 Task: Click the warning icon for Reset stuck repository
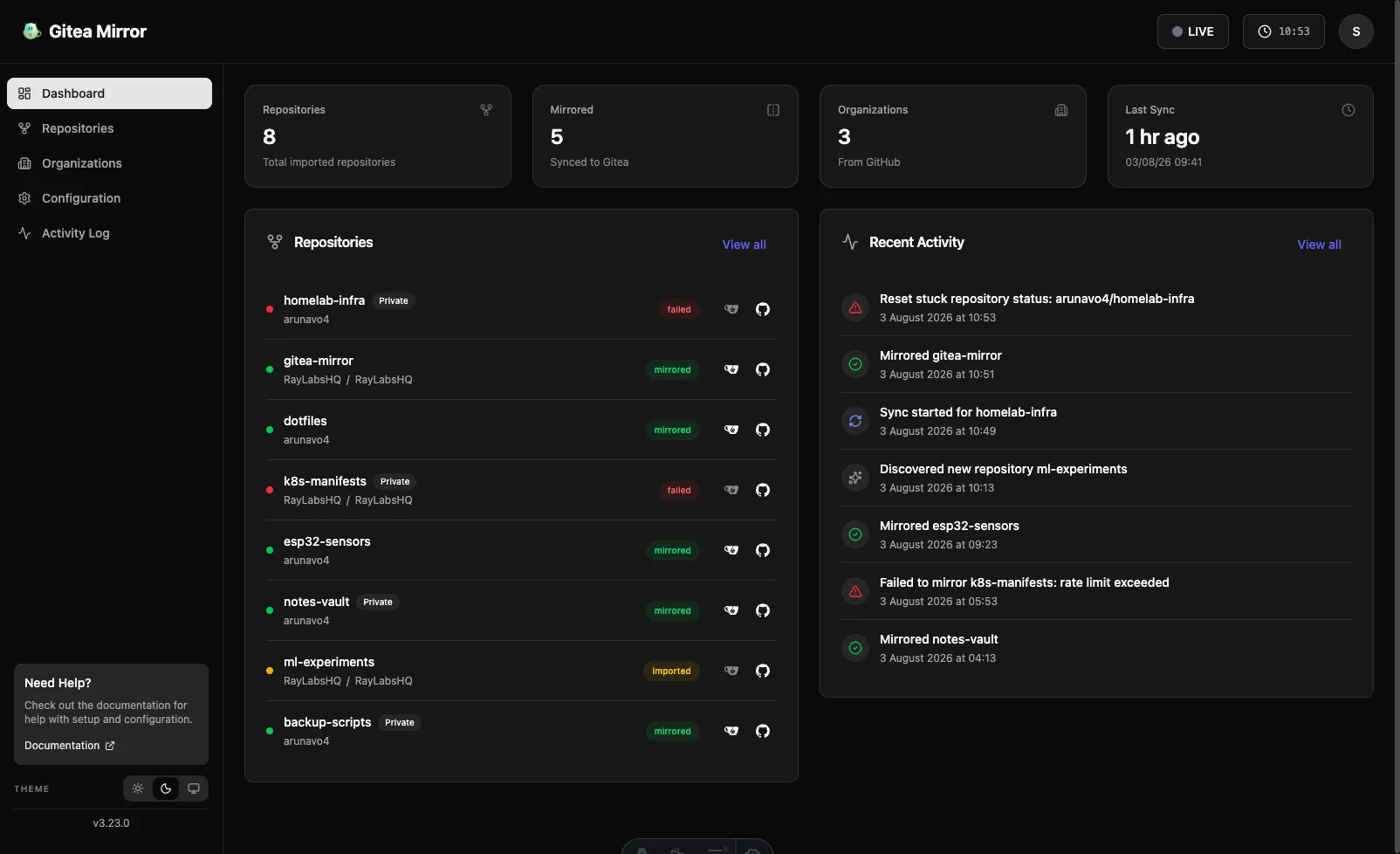855,307
